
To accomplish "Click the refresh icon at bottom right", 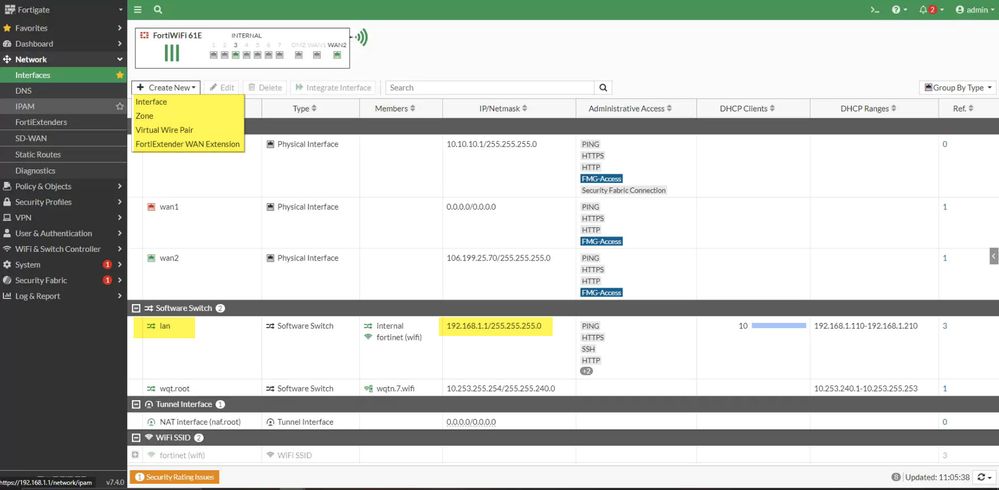I will click(x=982, y=477).
